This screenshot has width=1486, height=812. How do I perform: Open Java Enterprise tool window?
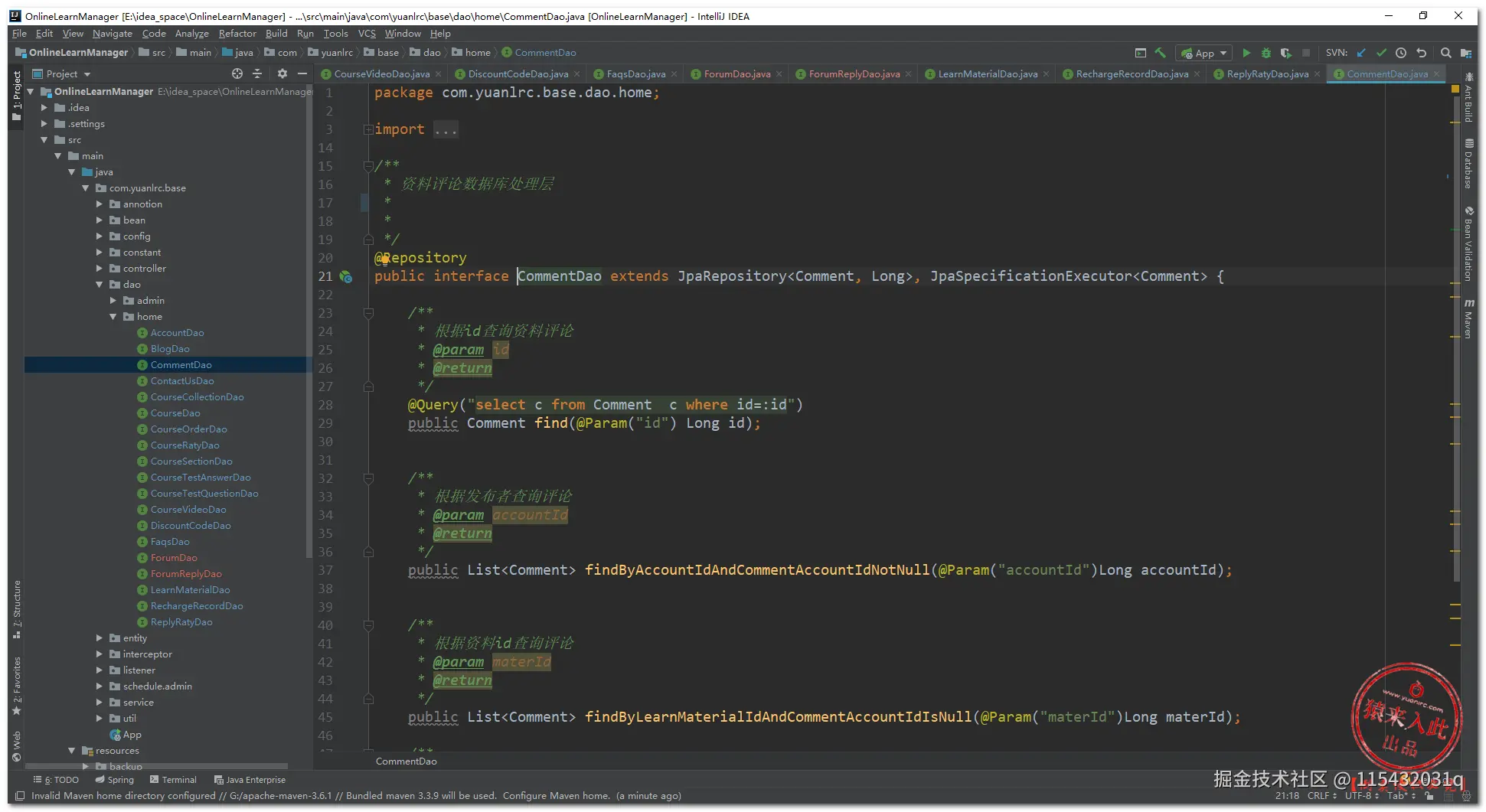point(250,780)
